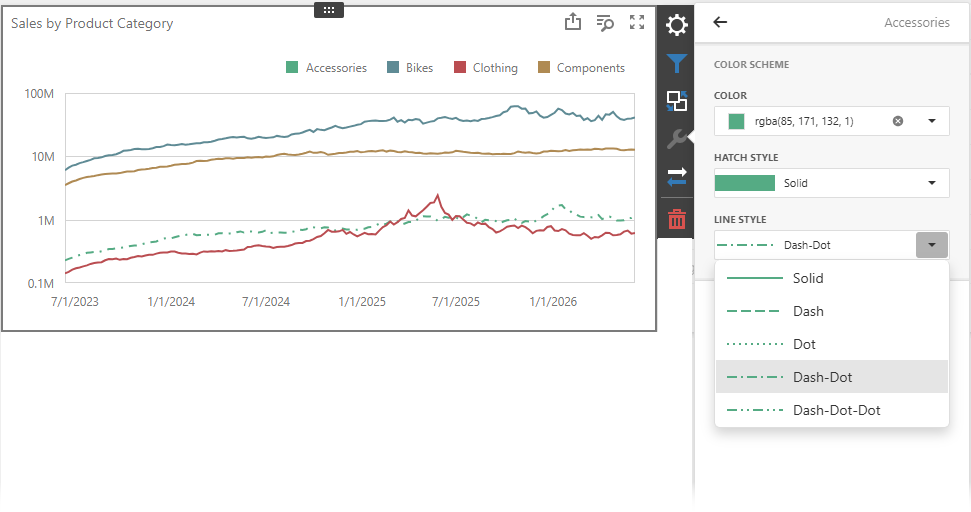Grab the dashboard item drag handle
971x512 pixels.
pos(329,10)
